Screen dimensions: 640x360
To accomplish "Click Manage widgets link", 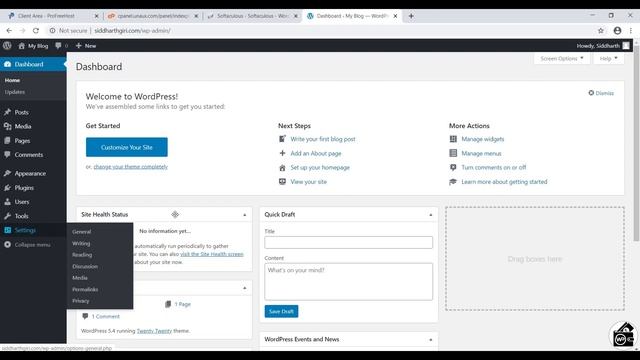I will click(x=482, y=139).
